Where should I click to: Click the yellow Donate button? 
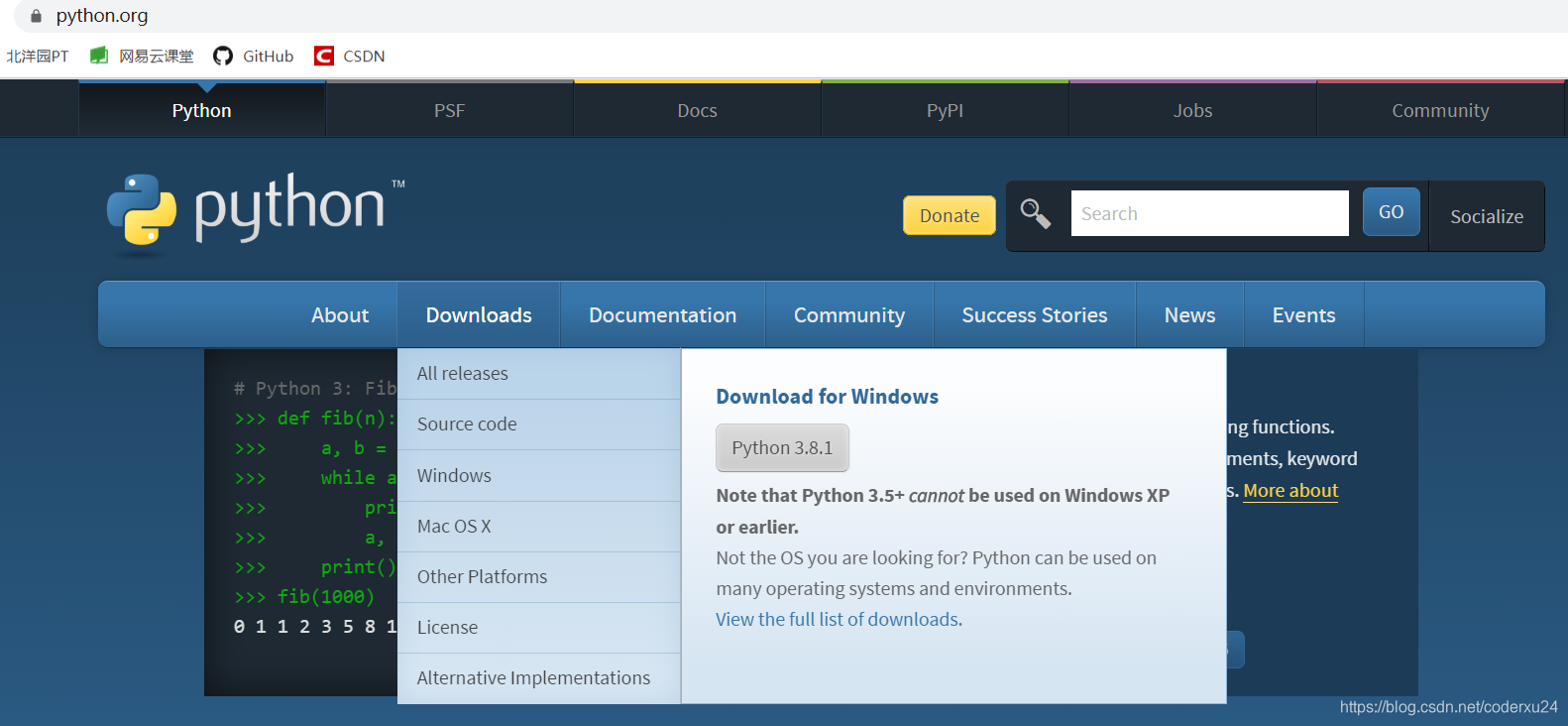950,215
